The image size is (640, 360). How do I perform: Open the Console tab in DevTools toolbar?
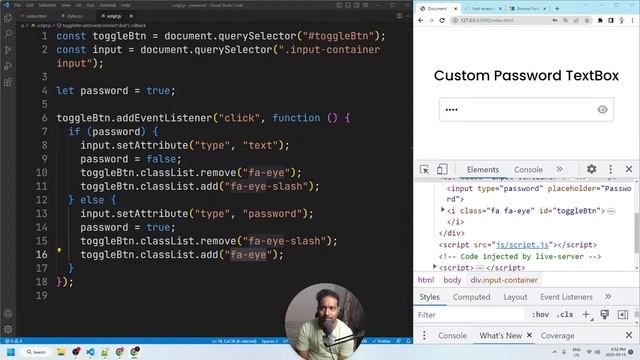[528, 169]
